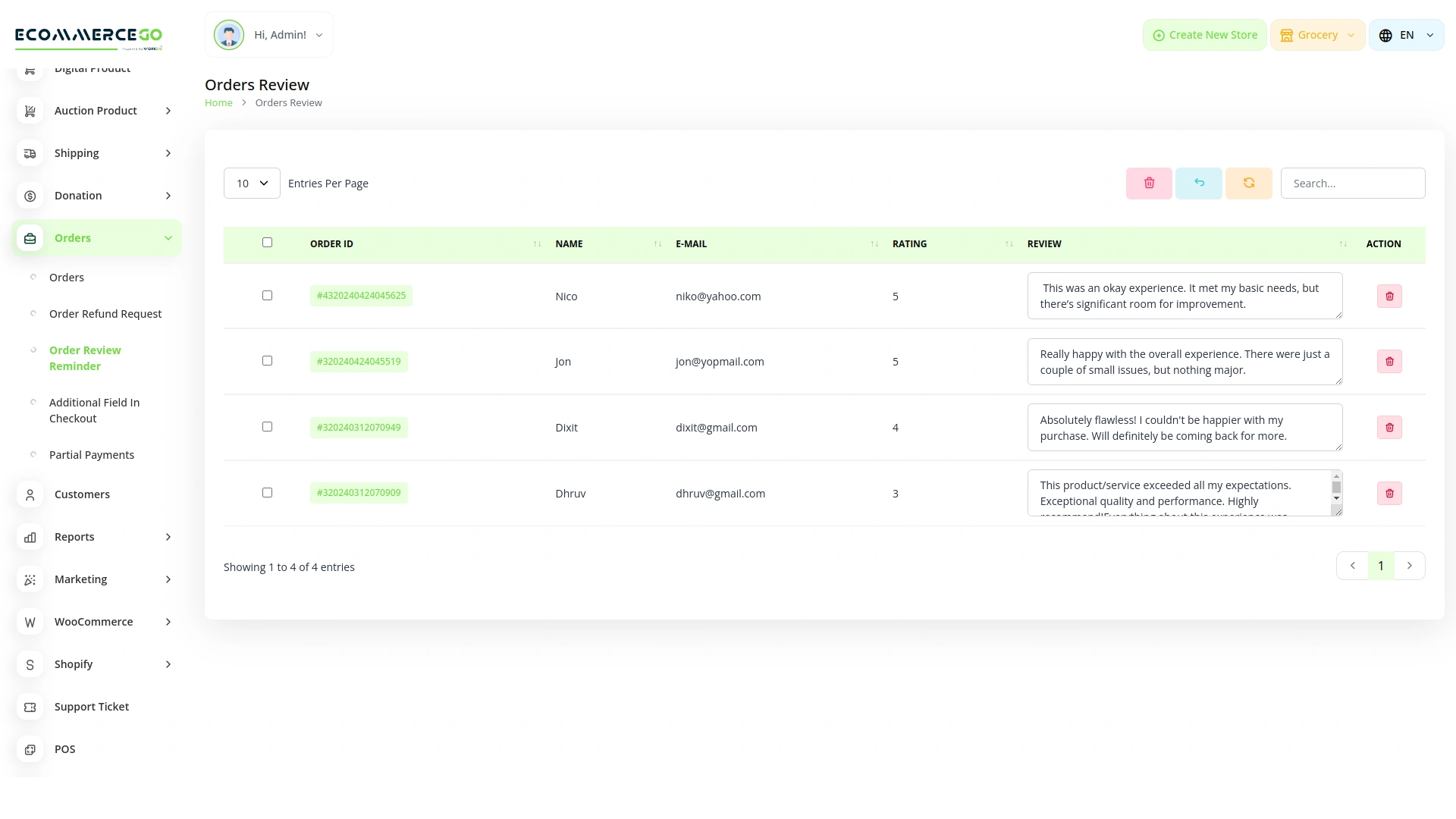Open the Hi, Admin! account menu
The width and height of the screenshot is (1456, 819).
pos(269,34)
